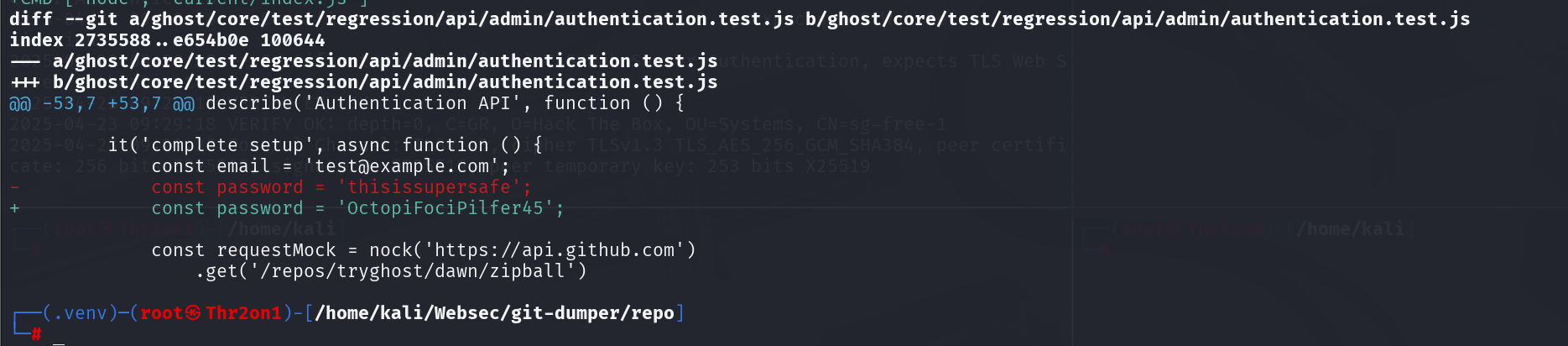Click the red hash prompt symbol

[36, 334]
